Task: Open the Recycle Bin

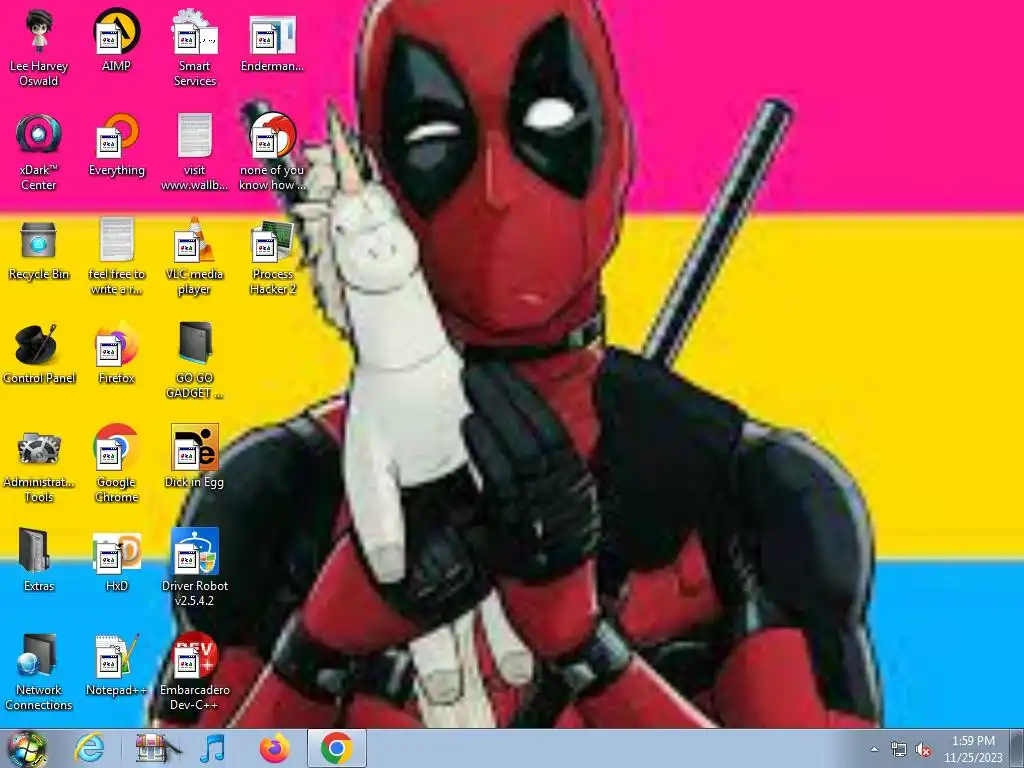Action: click(39, 249)
